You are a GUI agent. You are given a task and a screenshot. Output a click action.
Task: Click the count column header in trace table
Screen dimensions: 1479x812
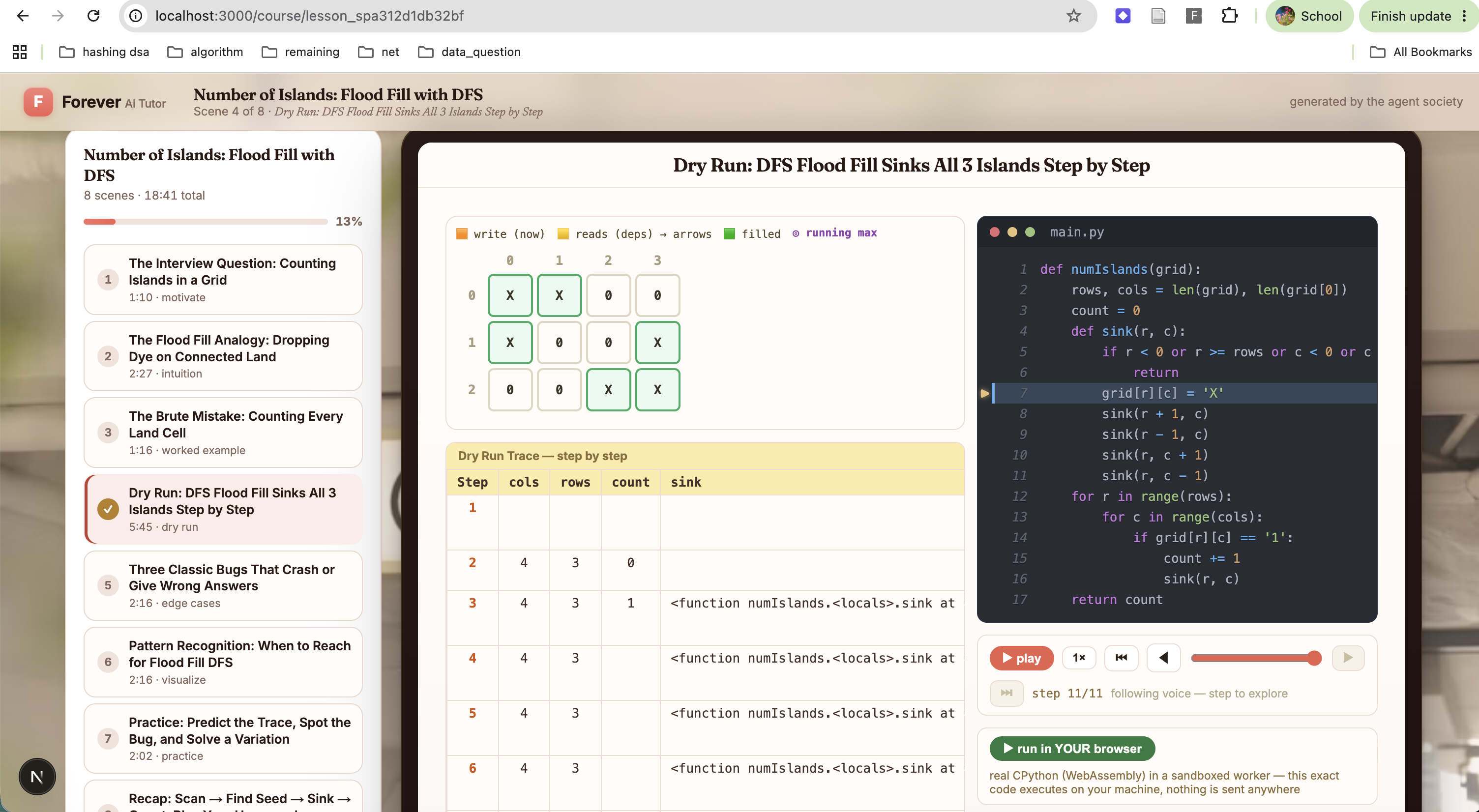[x=630, y=482]
